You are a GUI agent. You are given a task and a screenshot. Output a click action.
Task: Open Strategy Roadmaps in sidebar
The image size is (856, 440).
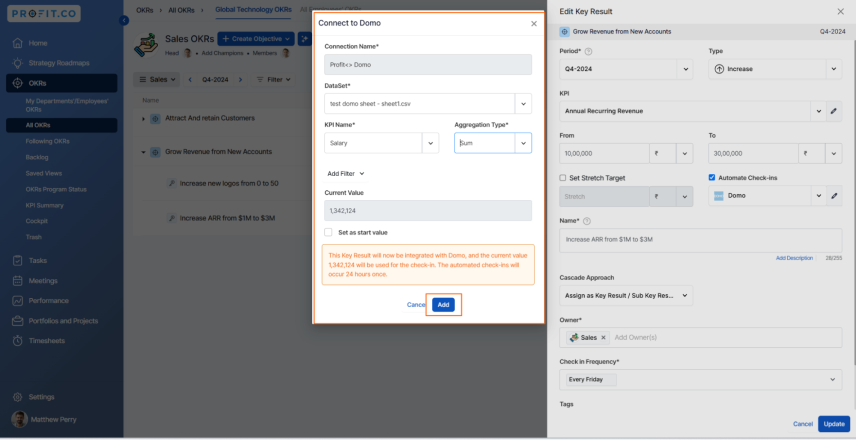[51, 63]
